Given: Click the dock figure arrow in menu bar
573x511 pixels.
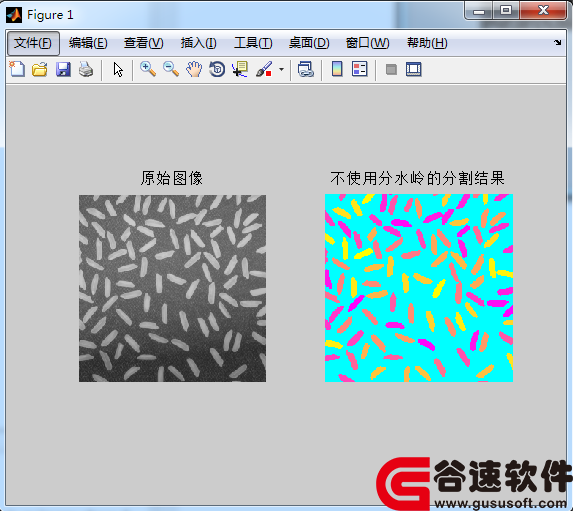Looking at the screenshot, I should [x=557, y=42].
